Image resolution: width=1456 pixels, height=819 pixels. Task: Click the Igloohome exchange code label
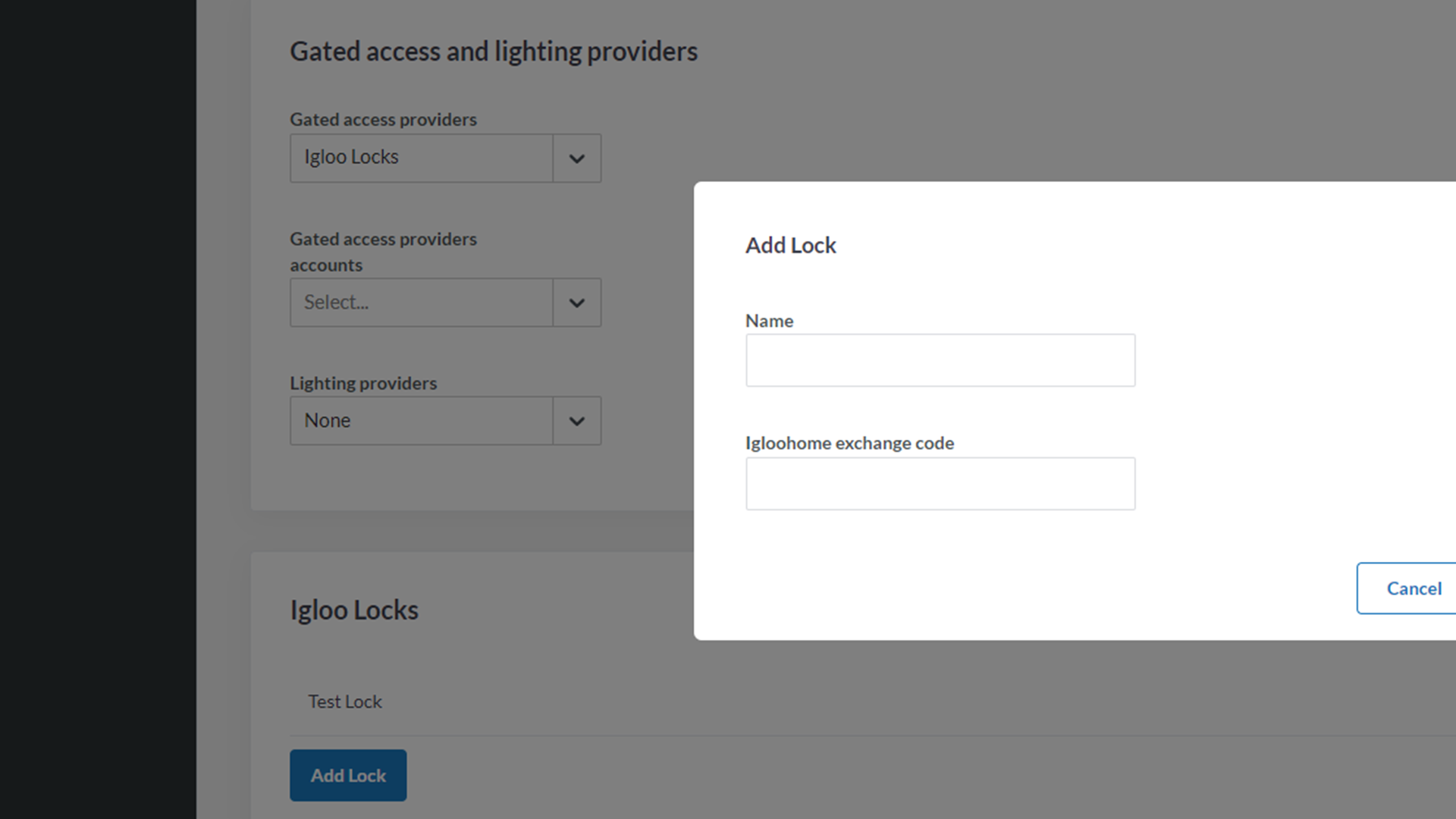(x=849, y=443)
